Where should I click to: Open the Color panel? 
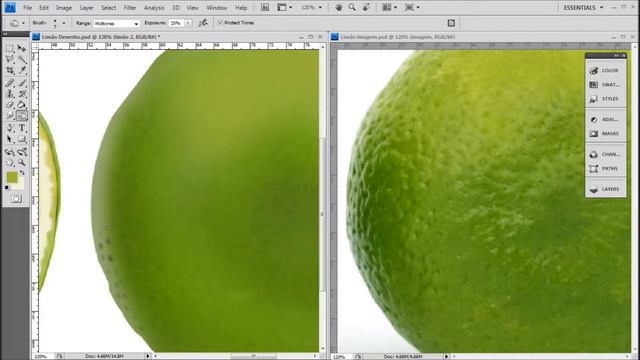click(606, 70)
